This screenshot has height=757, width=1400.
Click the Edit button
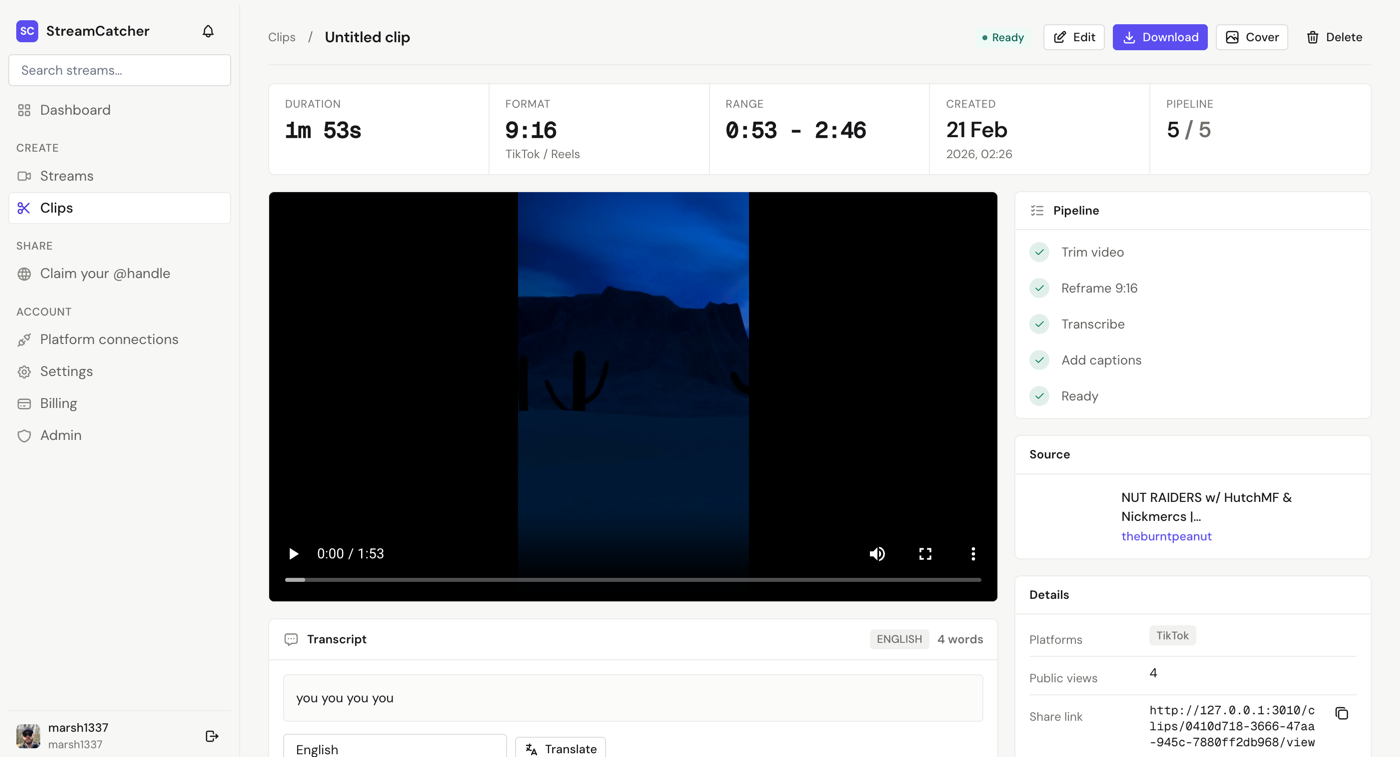(1074, 37)
